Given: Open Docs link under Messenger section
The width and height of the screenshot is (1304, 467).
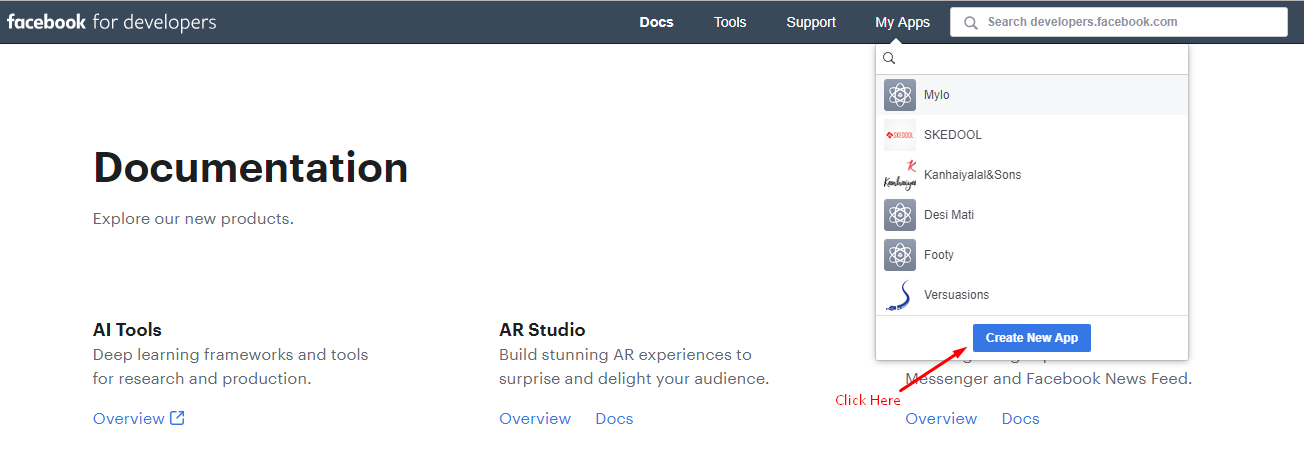Looking at the screenshot, I should pyautogui.click(x=1021, y=418).
